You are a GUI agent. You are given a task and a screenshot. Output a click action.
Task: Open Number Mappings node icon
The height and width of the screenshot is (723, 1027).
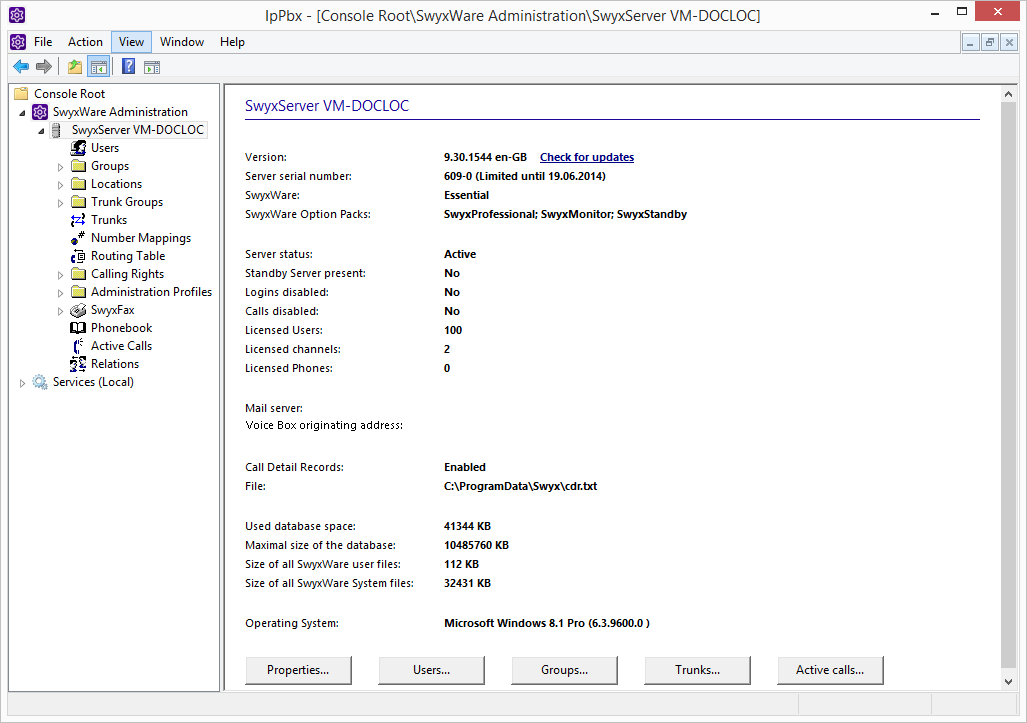click(78, 238)
